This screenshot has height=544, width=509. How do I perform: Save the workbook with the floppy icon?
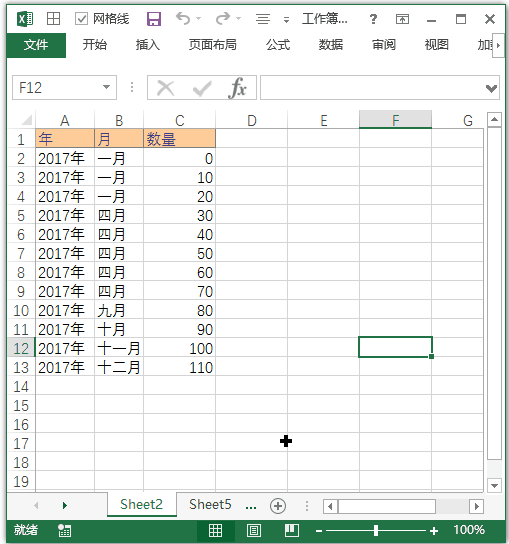154,19
